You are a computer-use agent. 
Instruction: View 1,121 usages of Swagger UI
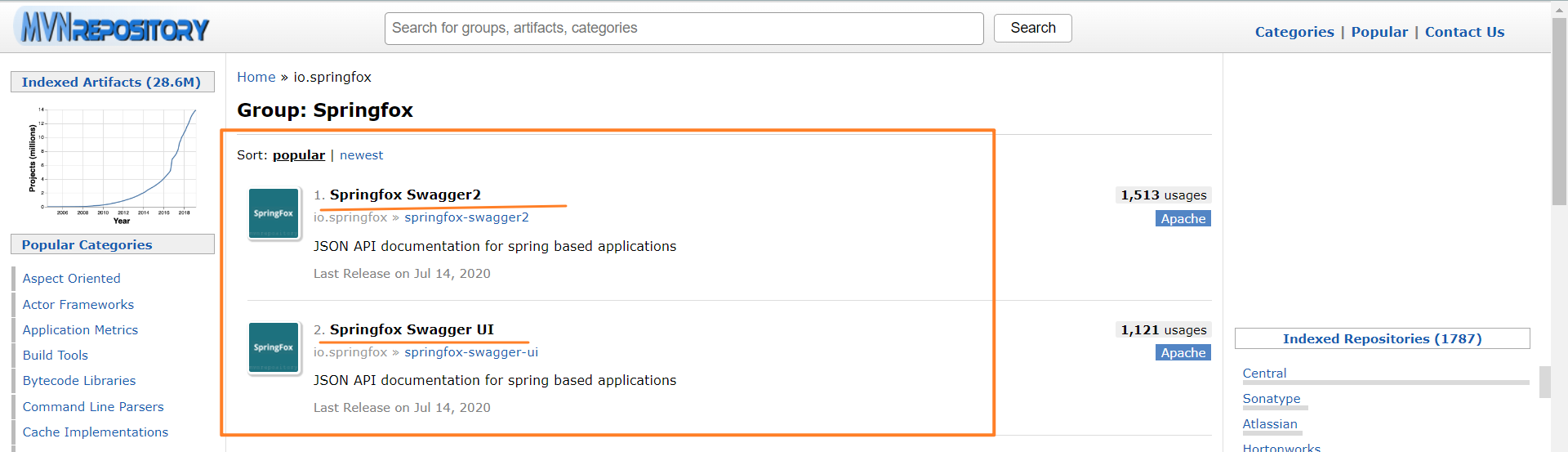click(x=1163, y=330)
